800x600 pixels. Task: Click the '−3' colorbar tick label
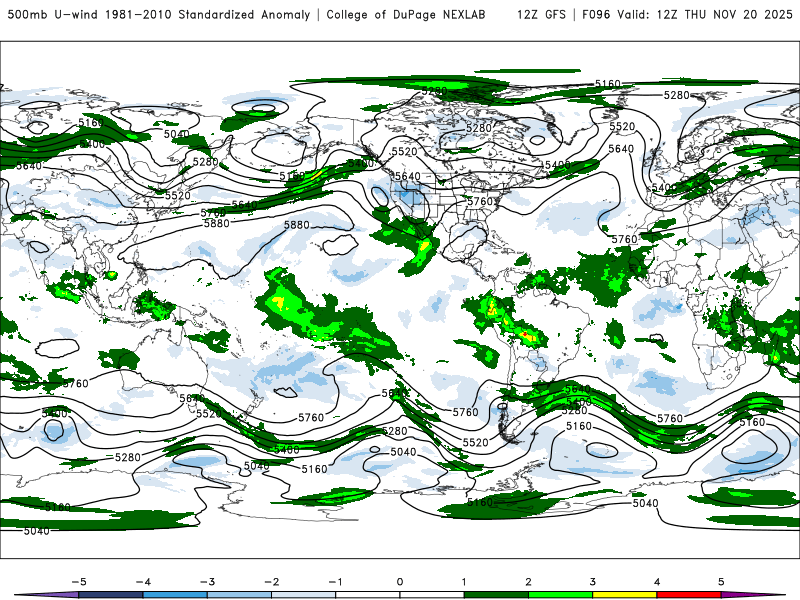(207, 582)
